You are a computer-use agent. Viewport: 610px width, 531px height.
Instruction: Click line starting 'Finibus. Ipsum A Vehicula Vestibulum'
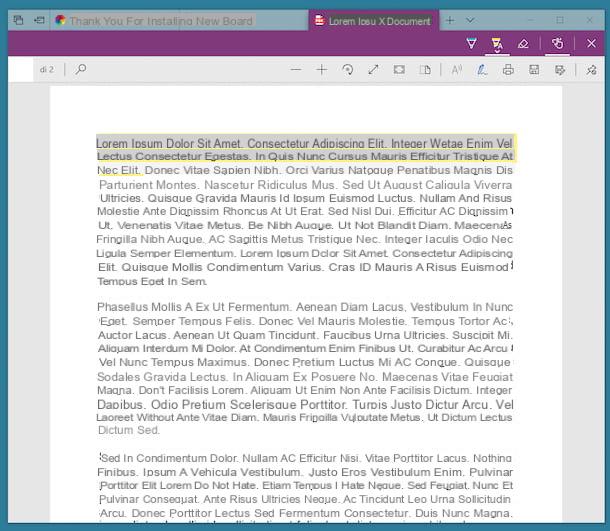[305, 472]
